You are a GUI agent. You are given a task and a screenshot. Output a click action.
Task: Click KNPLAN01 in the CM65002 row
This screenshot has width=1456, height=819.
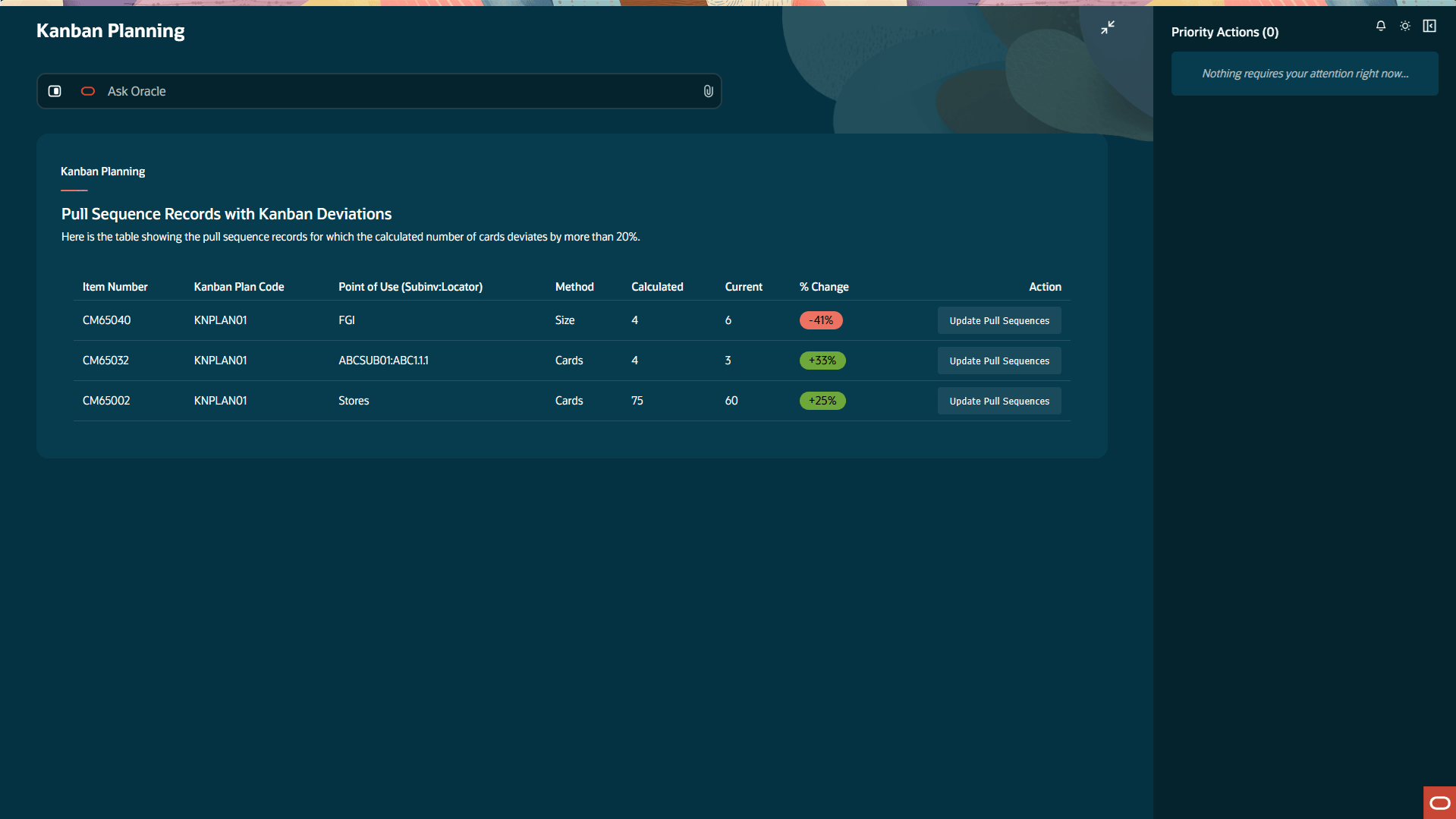220,401
